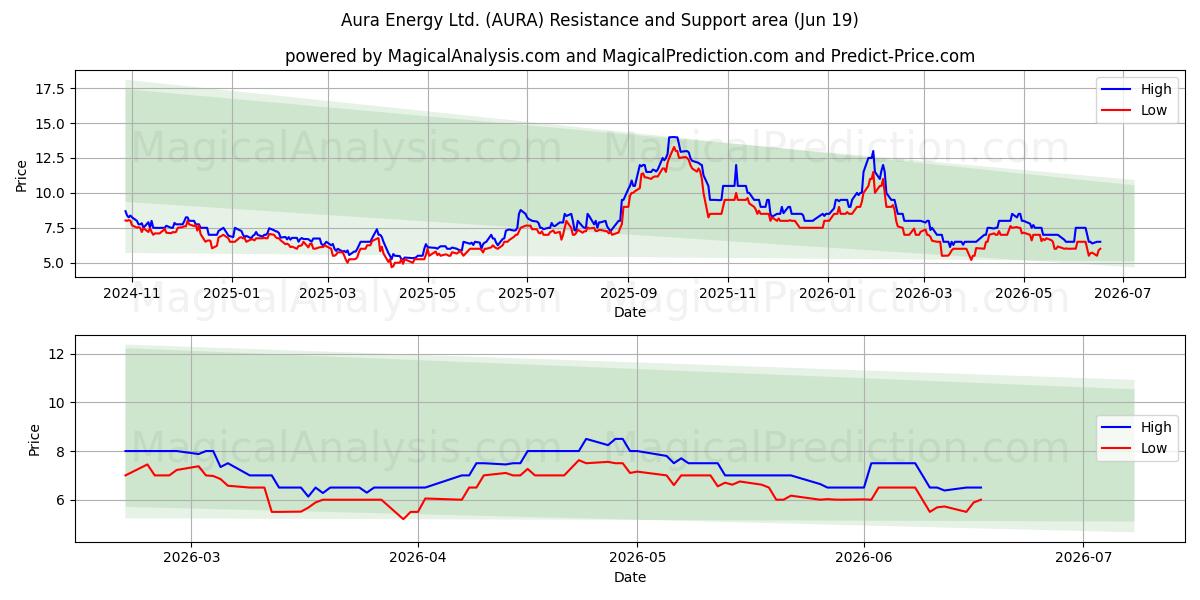Image resolution: width=1200 pixels, height=600 pixels.
Task: Click the '17.5' price tick label
Action: (x=51, y=89)
